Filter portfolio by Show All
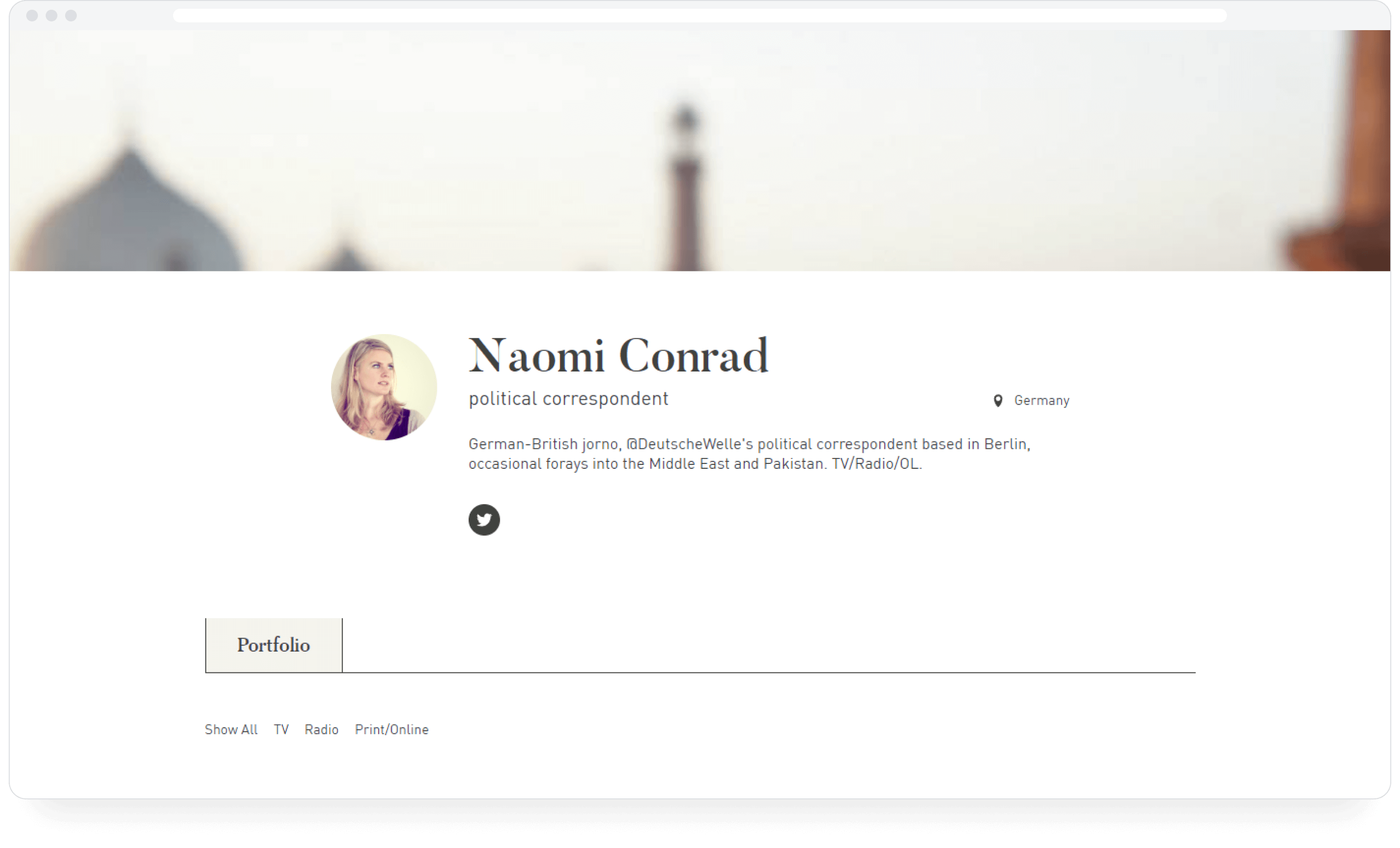 [231, 729]
